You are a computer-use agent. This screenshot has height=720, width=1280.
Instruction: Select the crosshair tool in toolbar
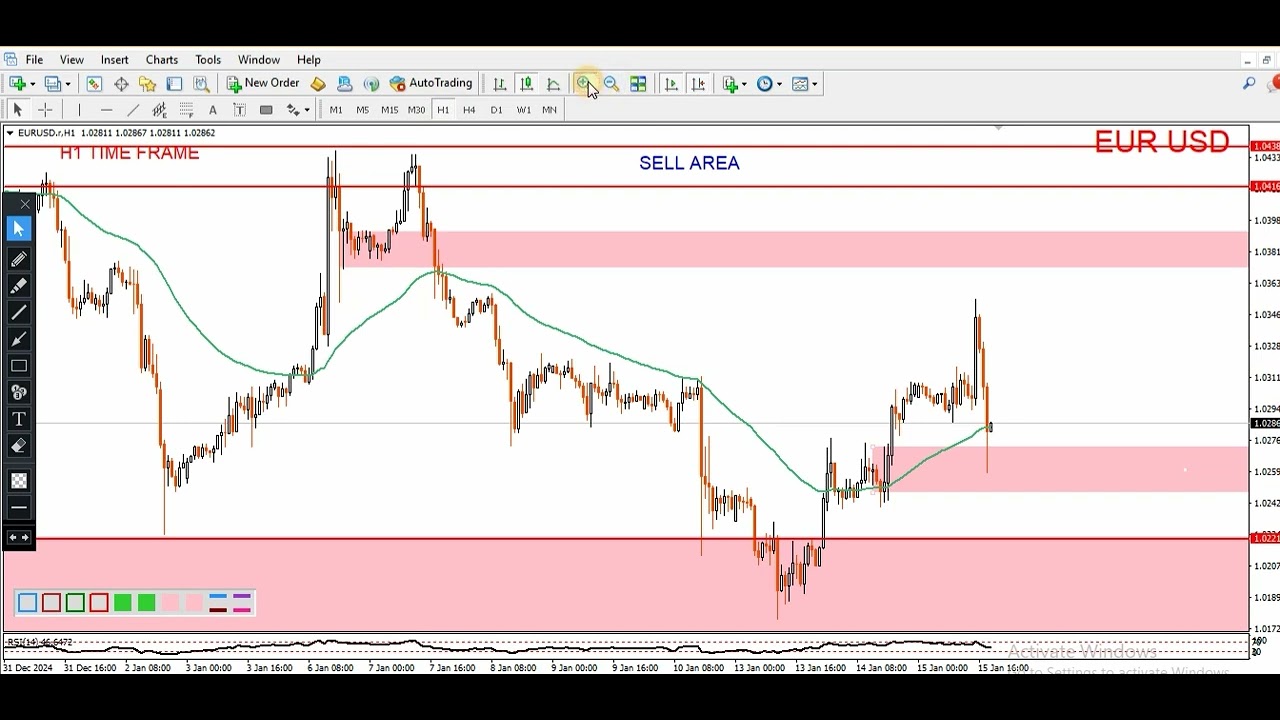pos(44,110)
